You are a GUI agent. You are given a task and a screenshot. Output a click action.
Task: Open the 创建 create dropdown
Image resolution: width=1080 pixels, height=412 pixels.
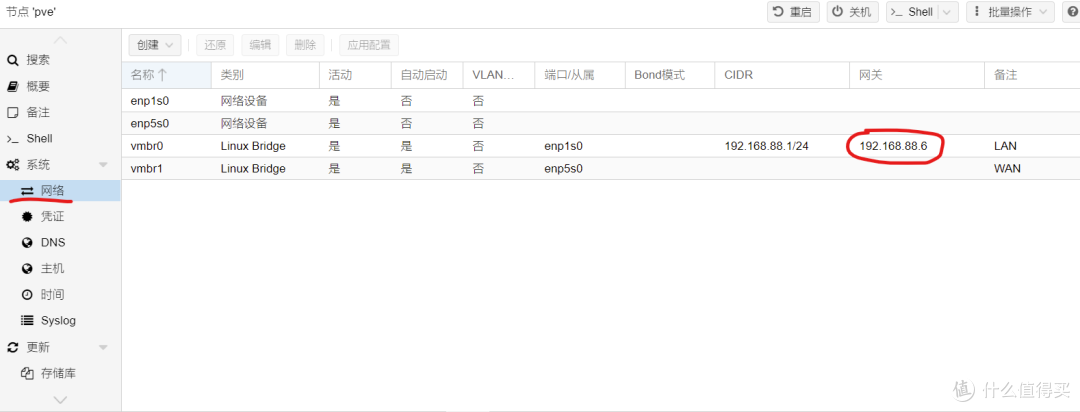coord(155,45)
